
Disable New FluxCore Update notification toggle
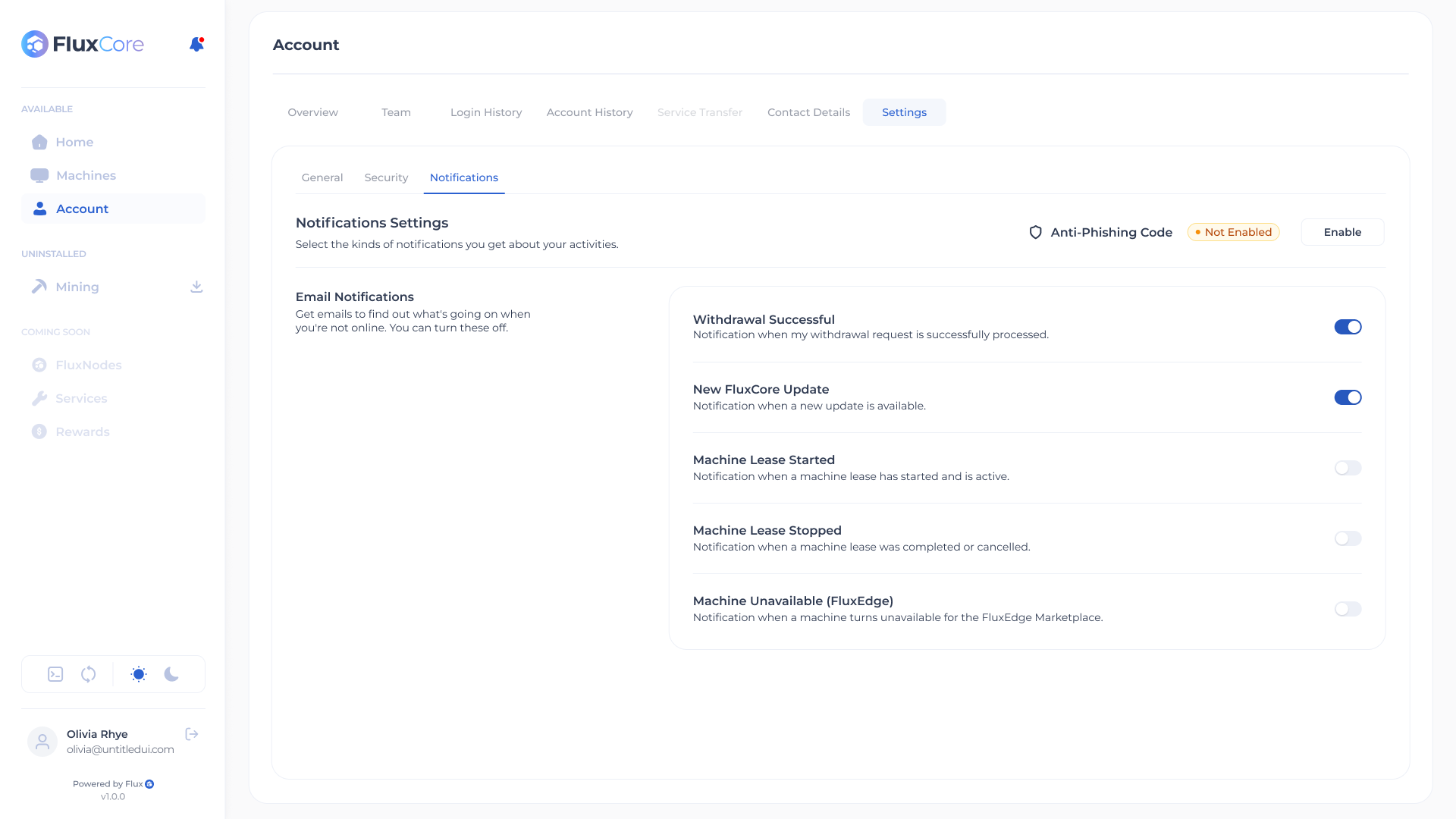(1348, 397)
